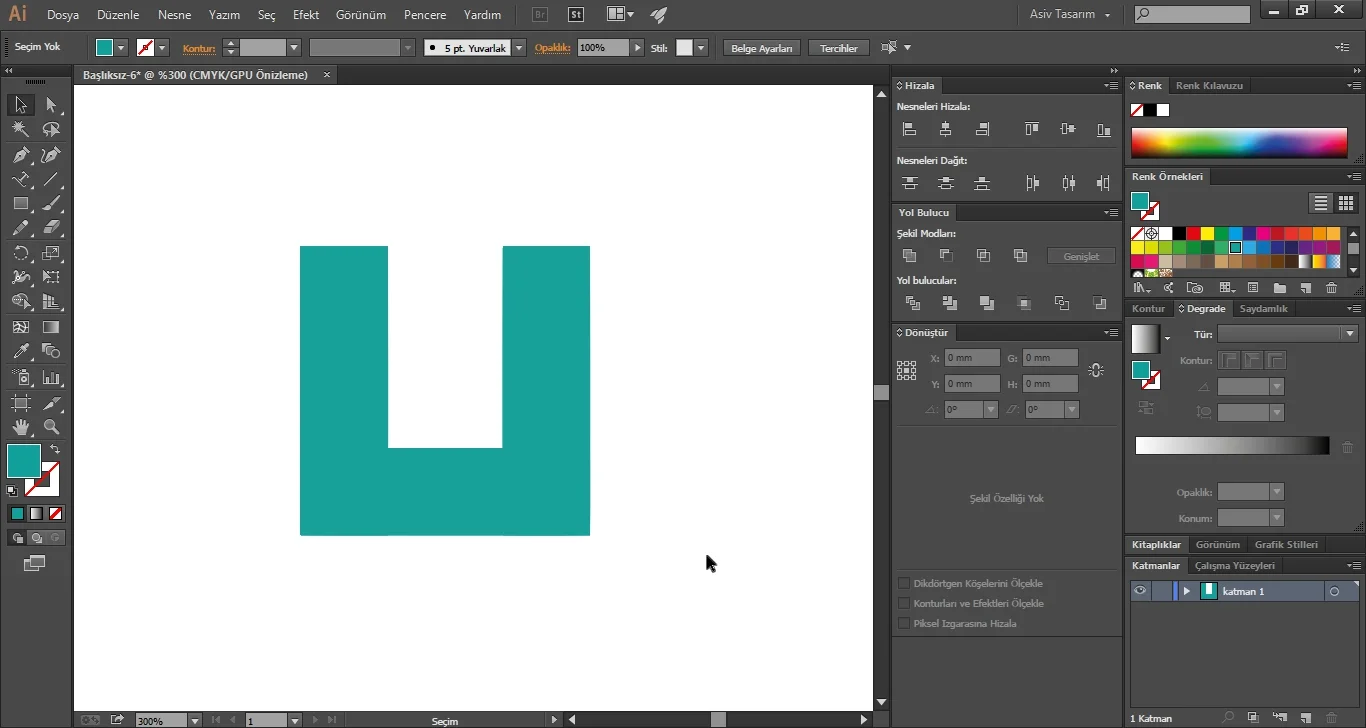
Task: Pick a color from the spectrum bar
Action: coord(1239,143)
